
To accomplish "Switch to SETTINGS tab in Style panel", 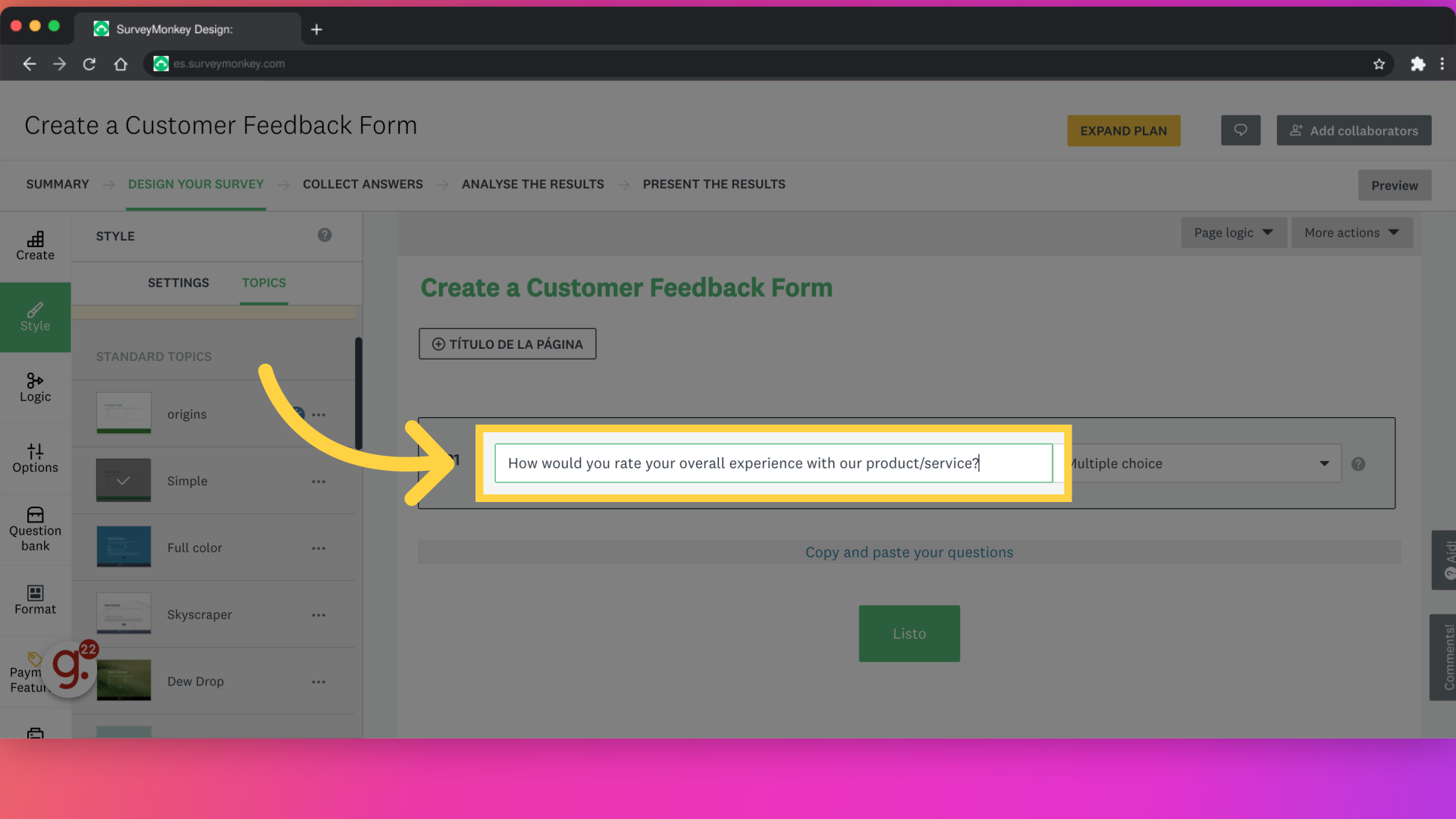I will click(177, 282).
